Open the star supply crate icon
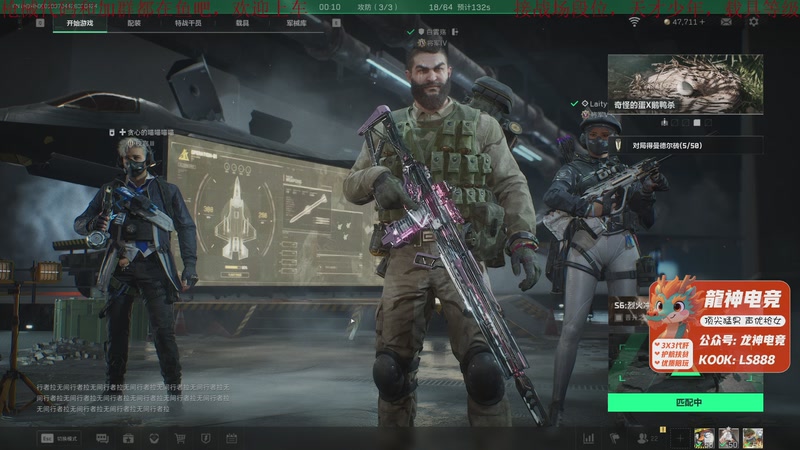Screen dimensions: 800x450 click(x=128, y=438)
